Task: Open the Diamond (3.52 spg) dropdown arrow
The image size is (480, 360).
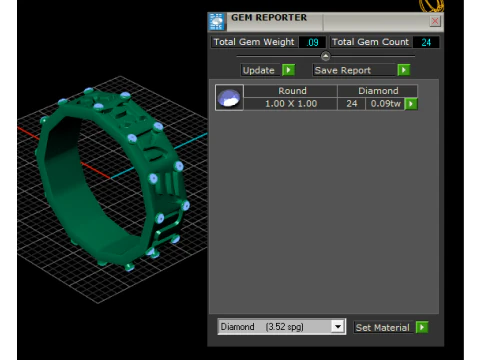Action: [338, 327]
